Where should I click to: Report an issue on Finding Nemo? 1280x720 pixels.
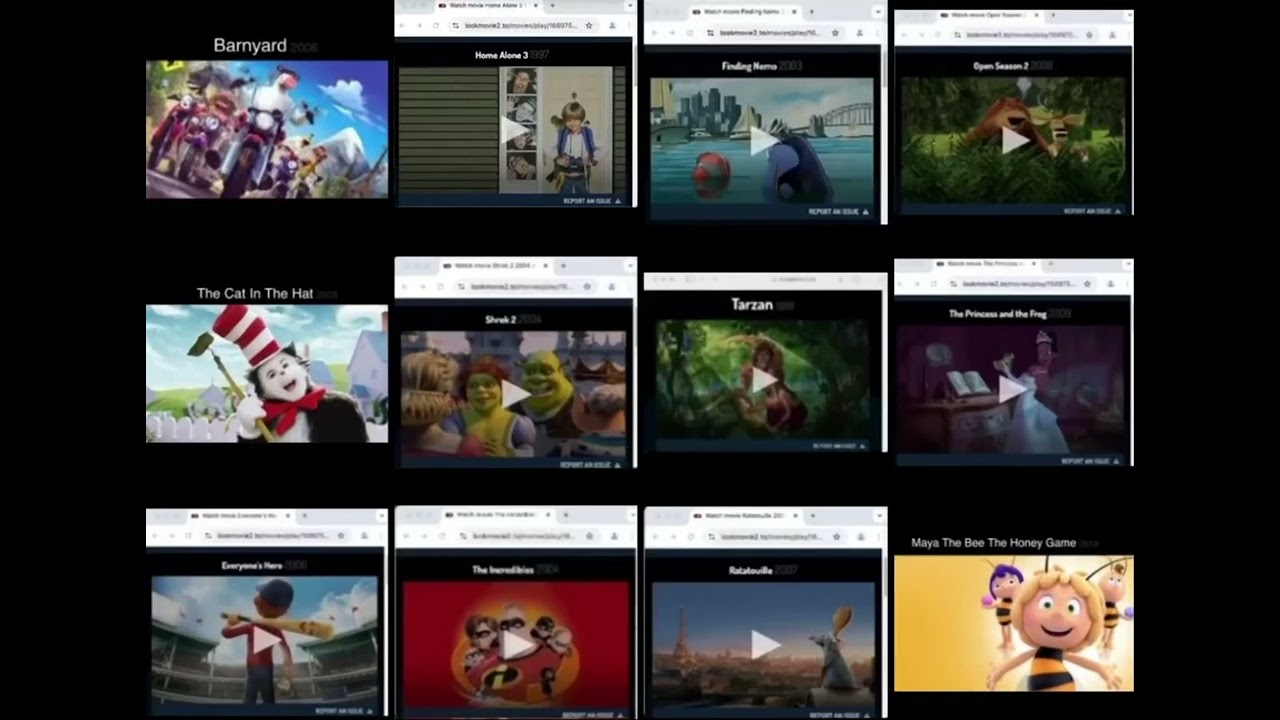(x=838, y=212)
